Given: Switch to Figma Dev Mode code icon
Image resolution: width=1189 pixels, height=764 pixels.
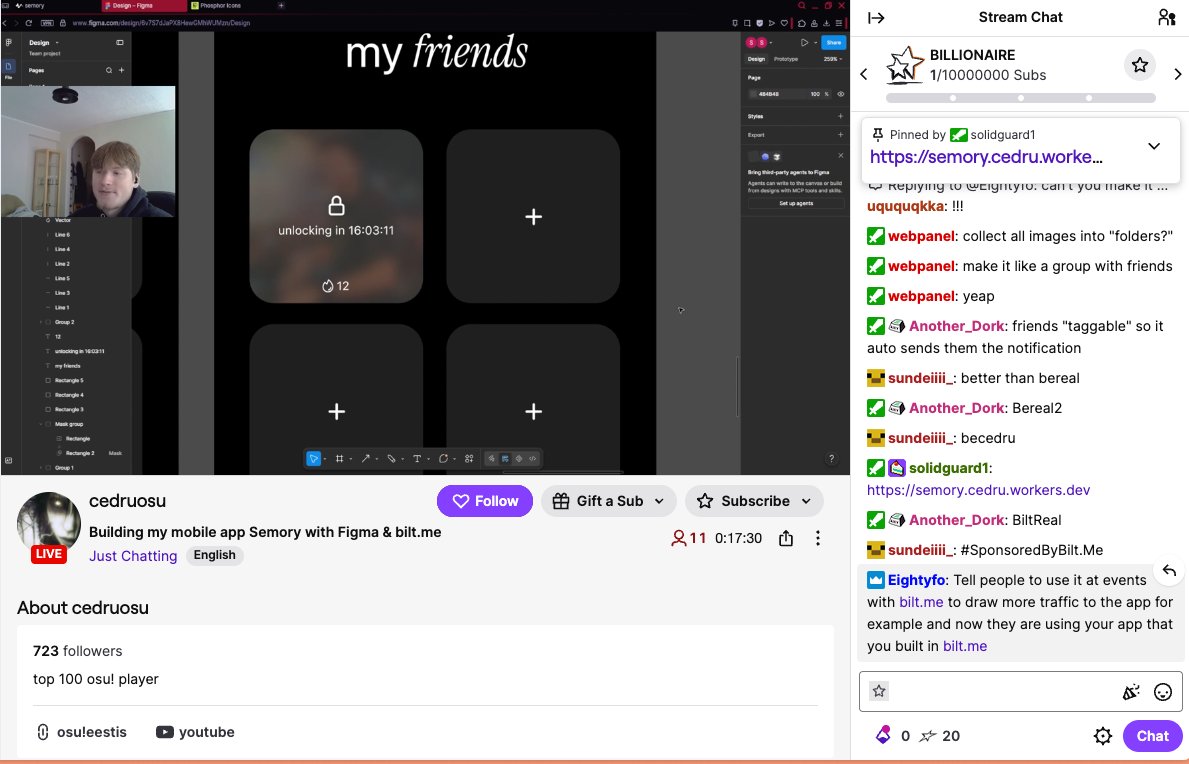Looking at the screenshot, I should pyautogui.click(x=532, y=459).
